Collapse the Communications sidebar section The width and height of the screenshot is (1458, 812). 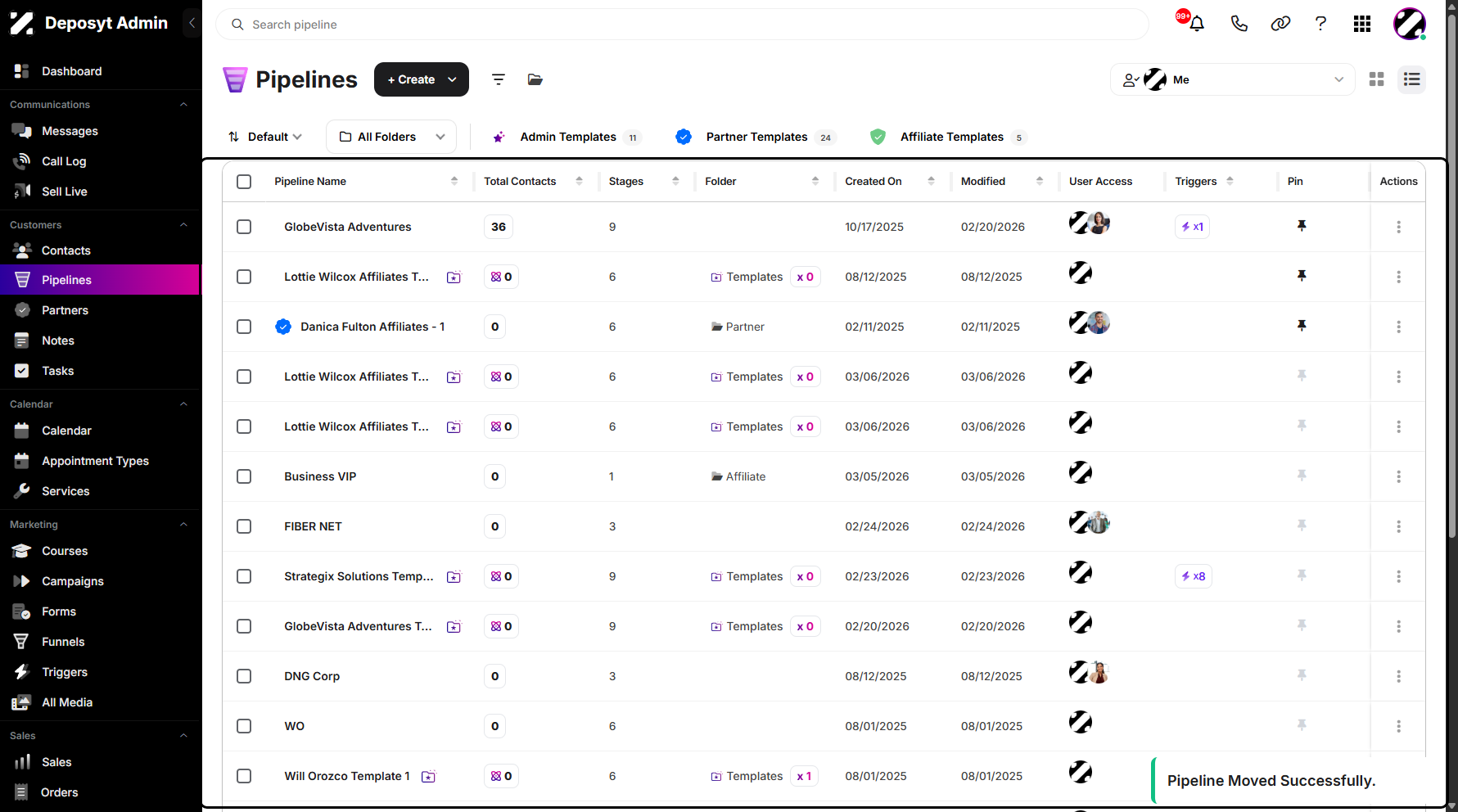point(183,105)
